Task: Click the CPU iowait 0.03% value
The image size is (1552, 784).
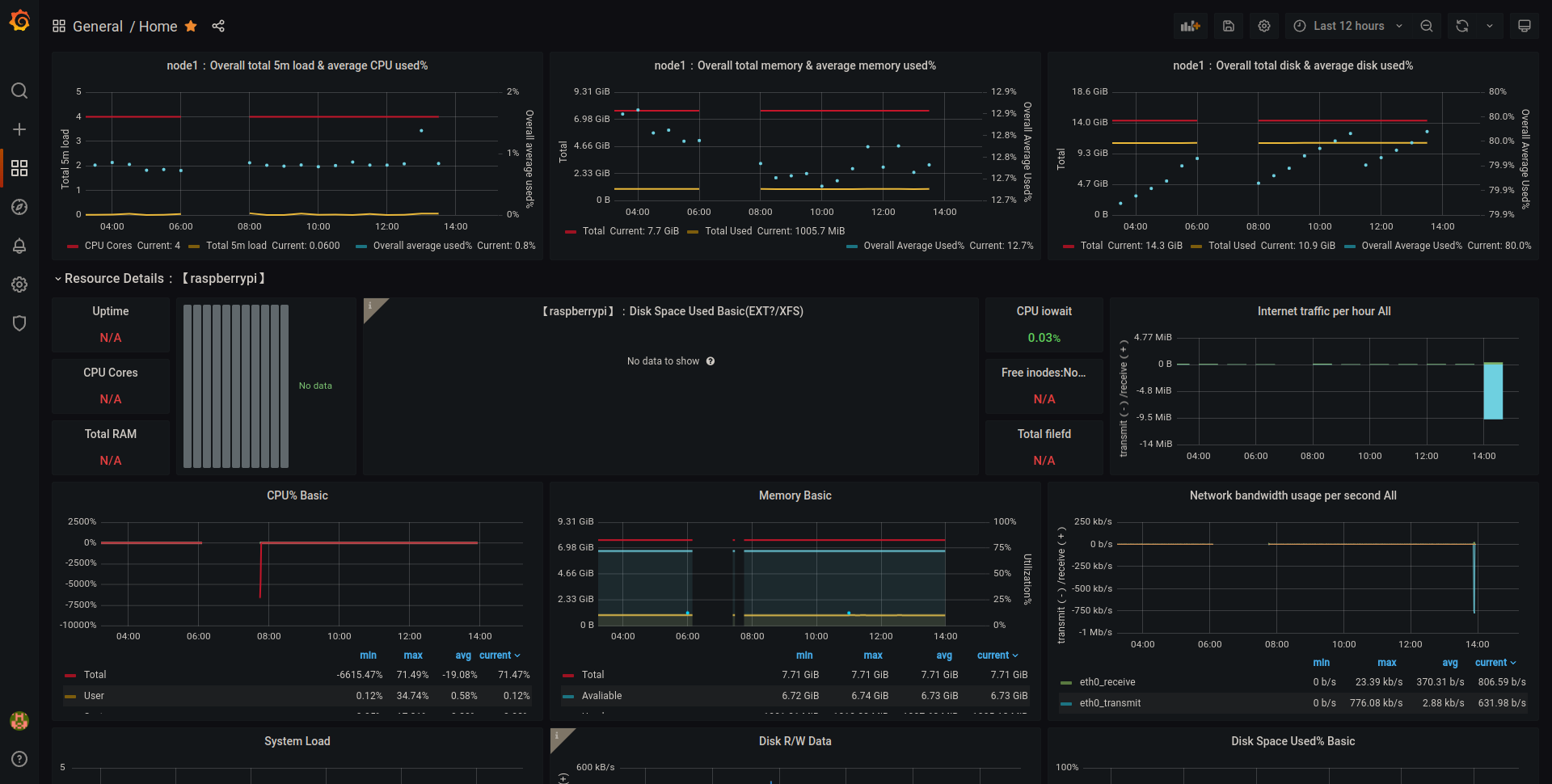Action: [x=1044, y=338]
